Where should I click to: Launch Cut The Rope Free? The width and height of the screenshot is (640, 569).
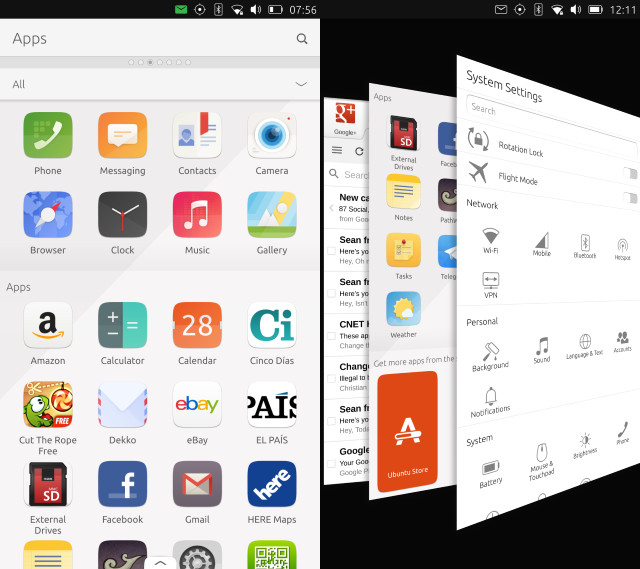pos(48,405)
